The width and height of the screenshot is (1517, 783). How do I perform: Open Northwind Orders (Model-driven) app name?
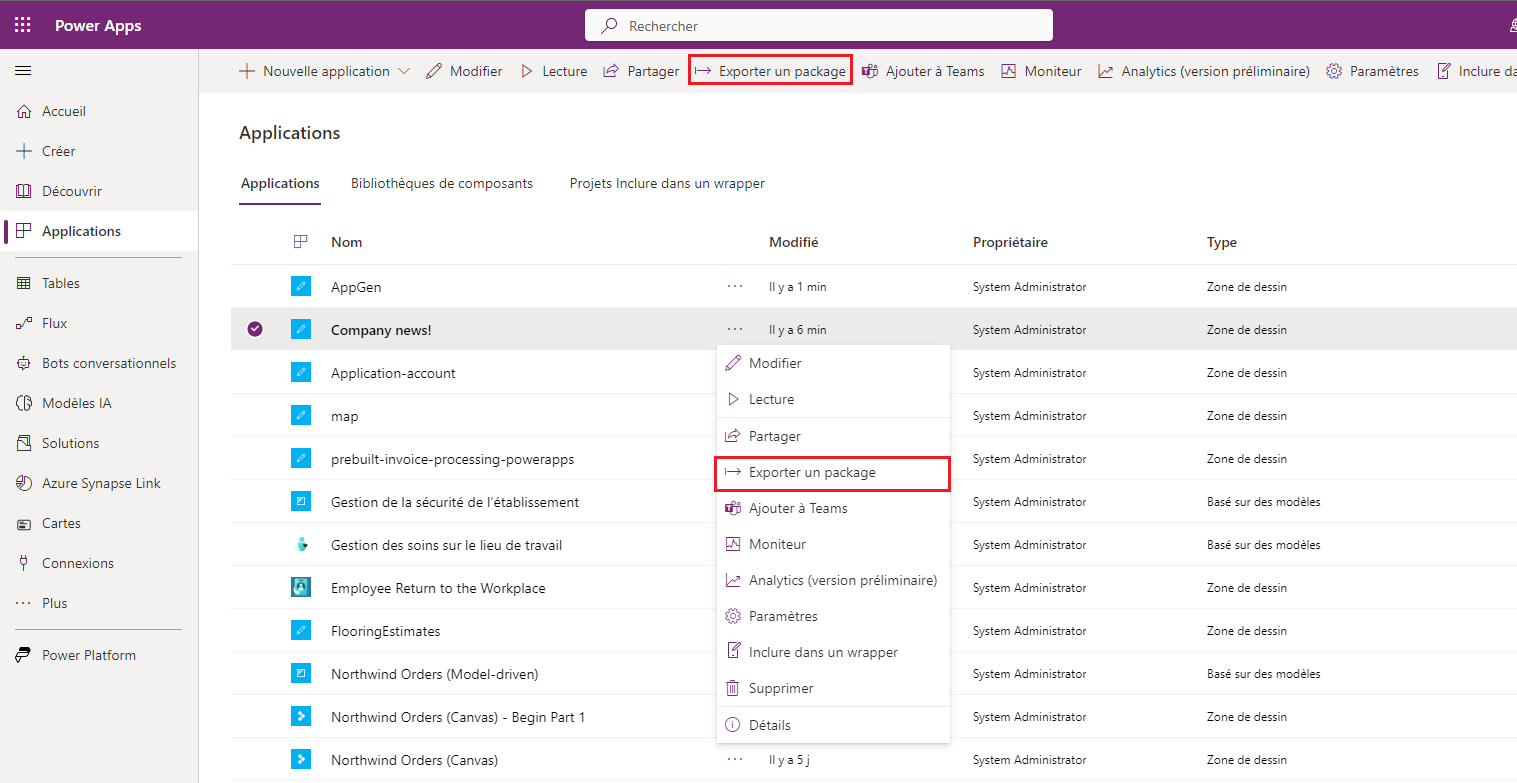[434, 674]
